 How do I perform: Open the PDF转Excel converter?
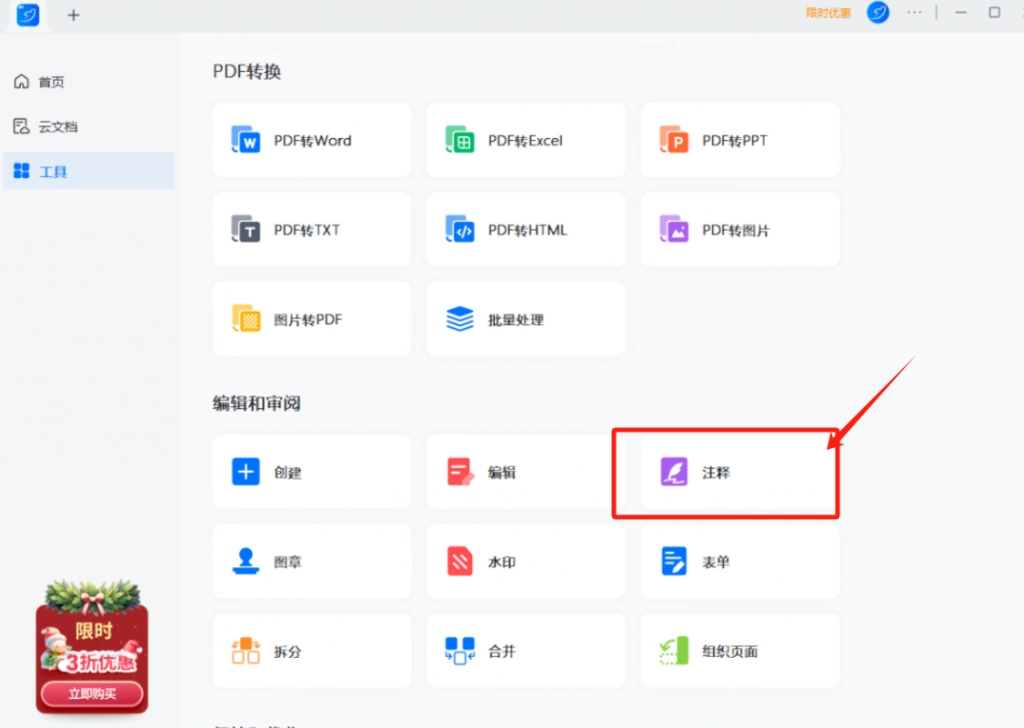click(x=526, y=140)
